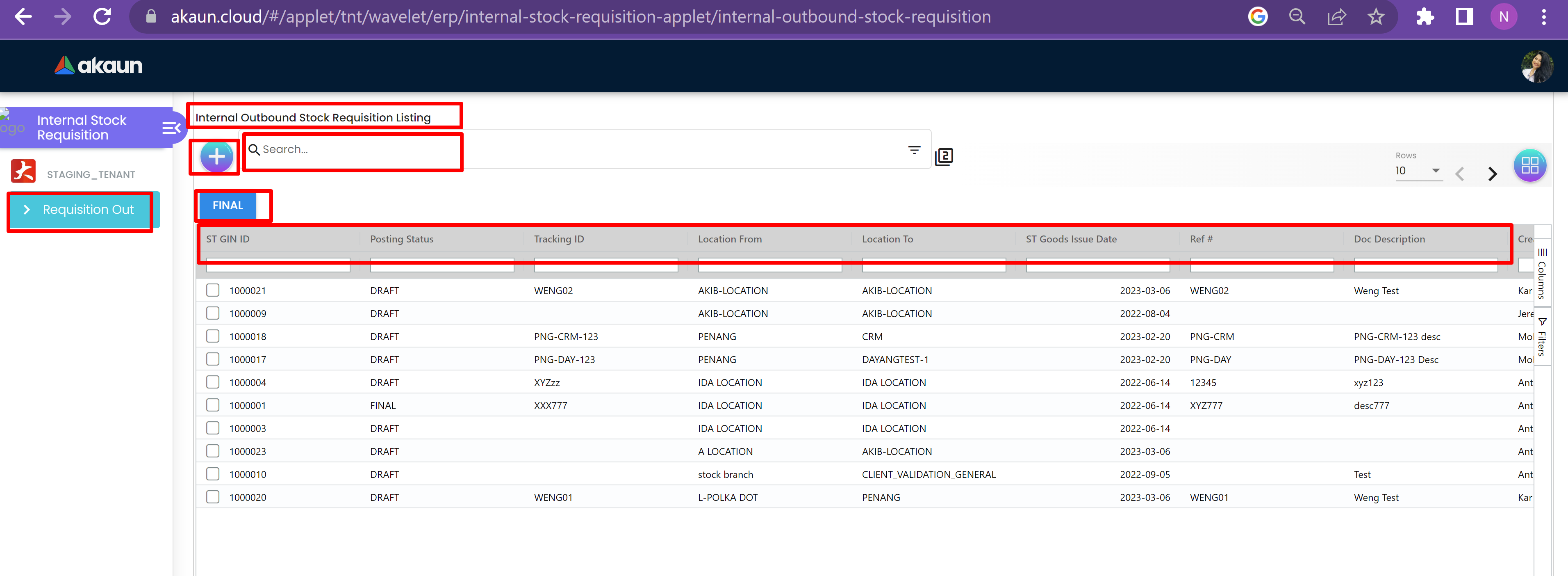
Task: Click the plus create requisition button
Action: click(217, 157)
